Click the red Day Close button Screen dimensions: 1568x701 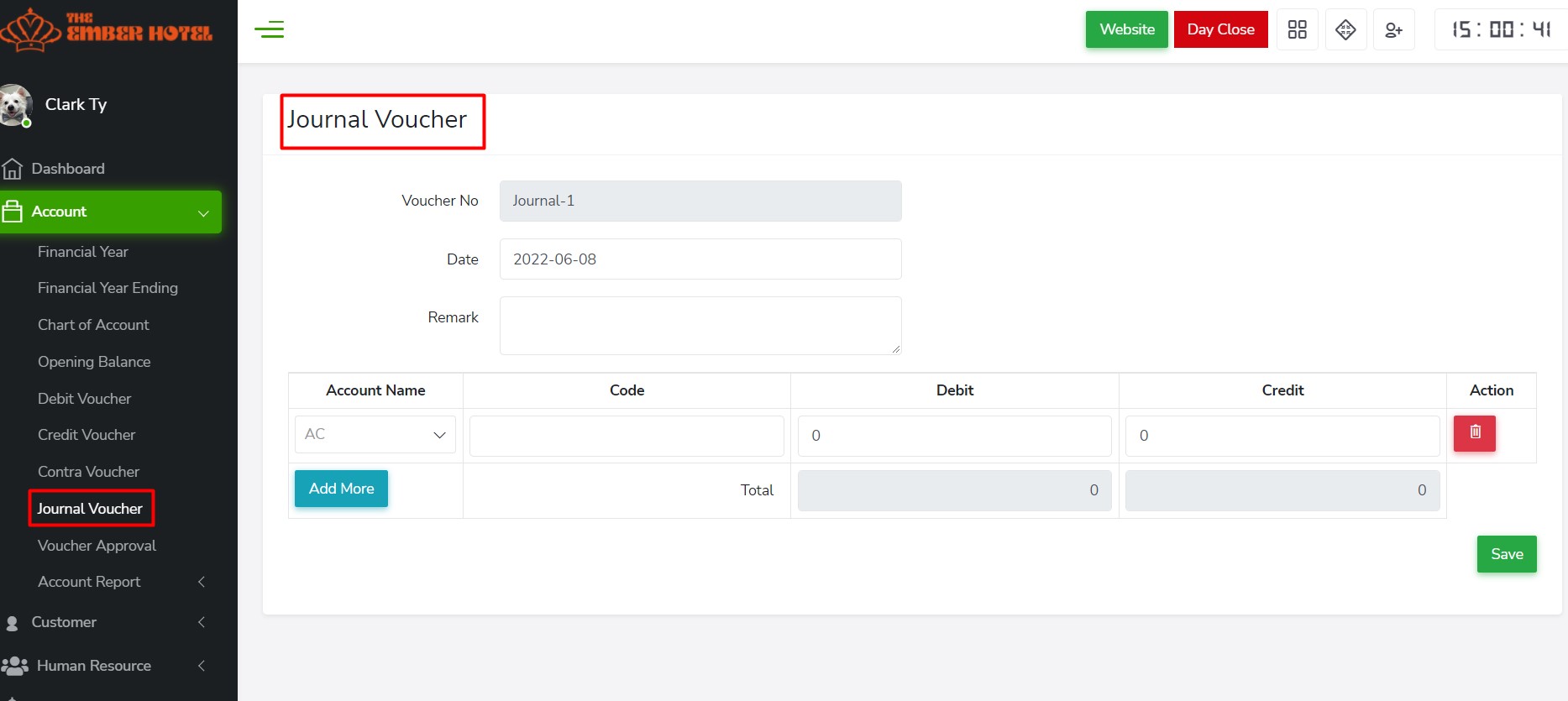tap(1220, 29)
